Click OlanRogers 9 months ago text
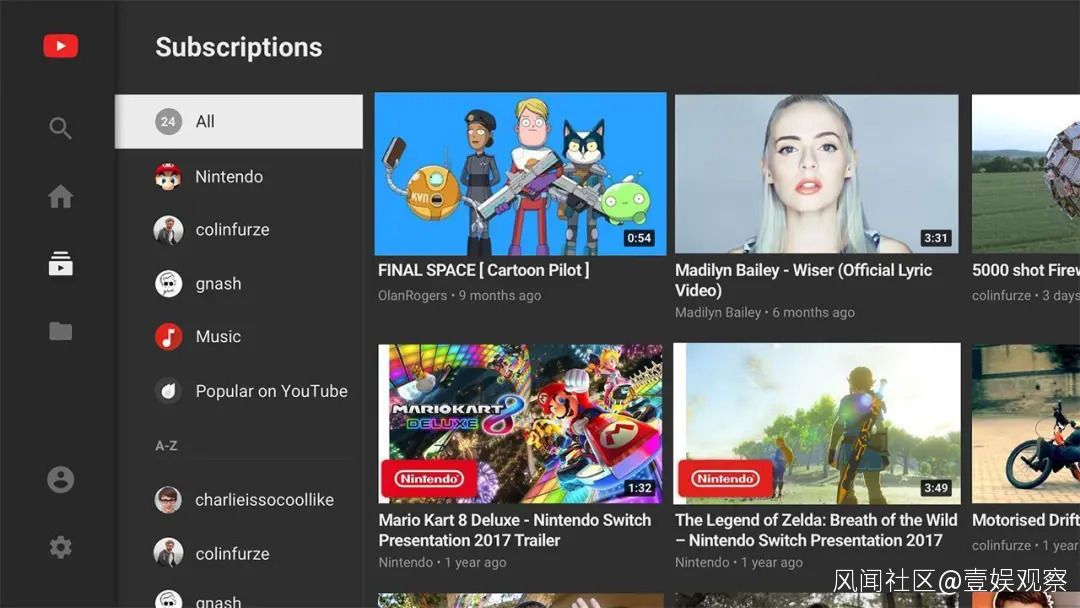Viewport: 1080px width, 608px height. tap(459, 295)
